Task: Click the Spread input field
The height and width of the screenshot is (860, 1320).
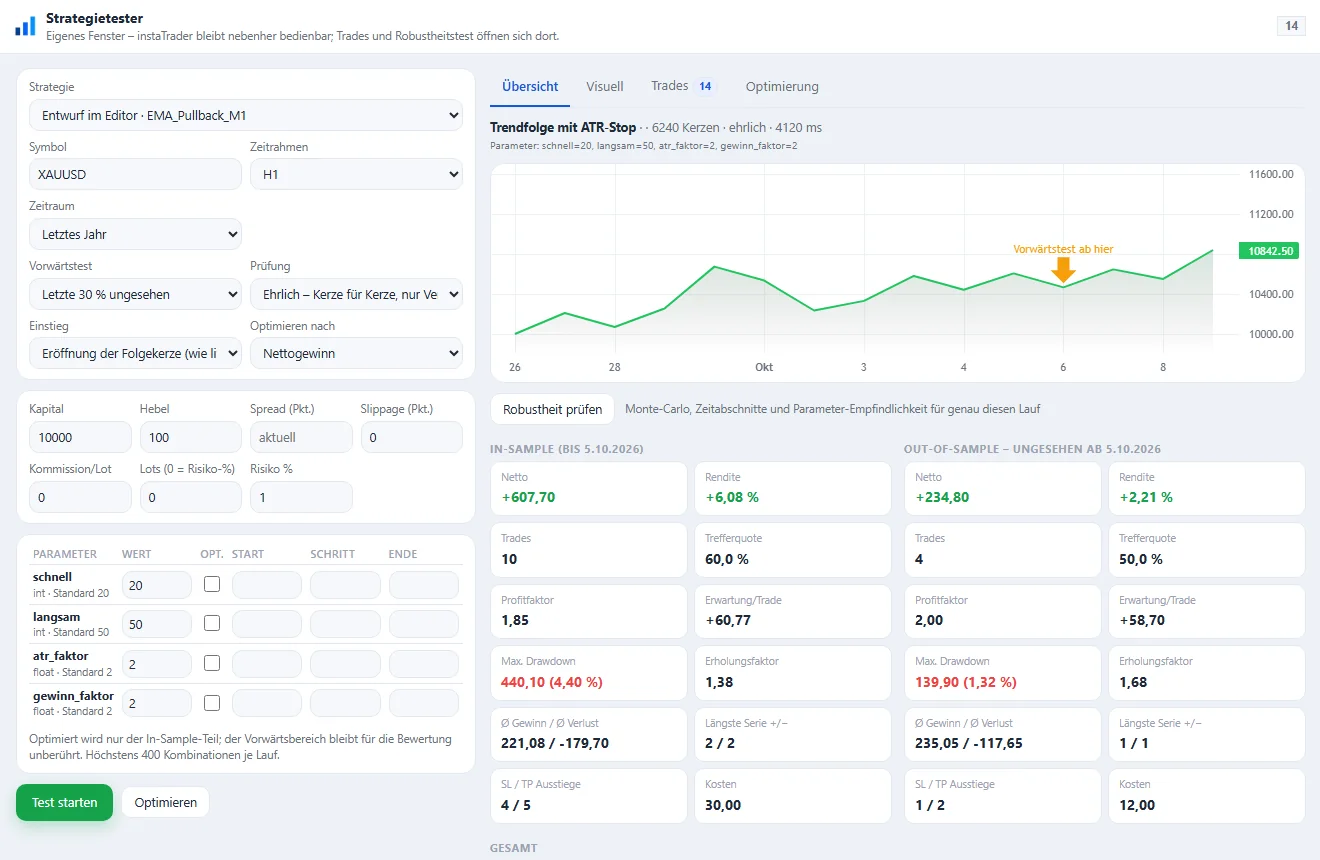Action: pos(301,437)
